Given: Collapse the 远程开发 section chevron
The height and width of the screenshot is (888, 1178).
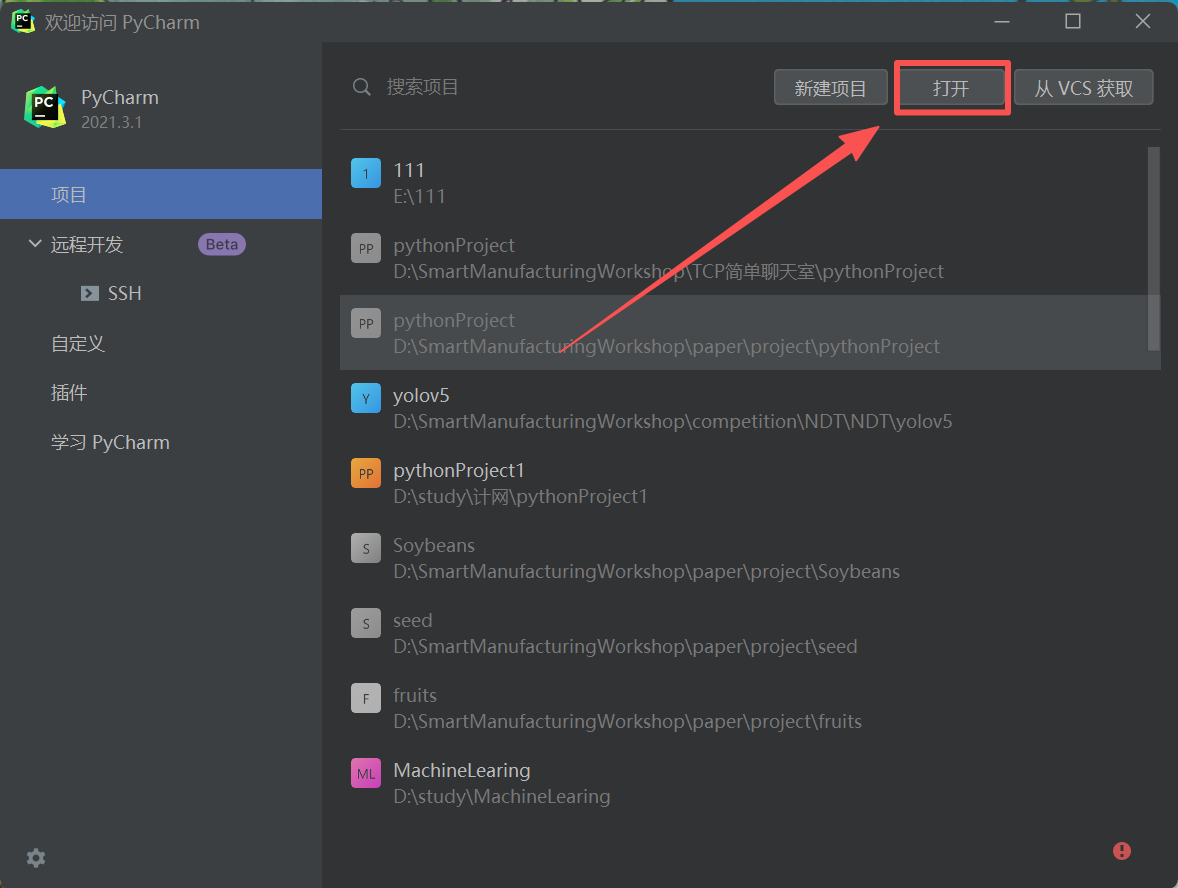Looking at the screenshot, I should click(x=35, y=243).
